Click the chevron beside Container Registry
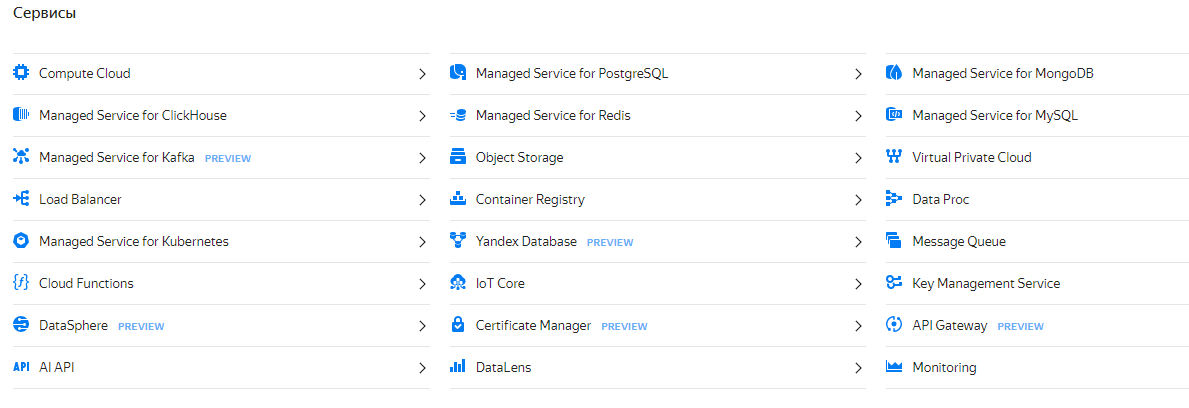 coord(858,200)
